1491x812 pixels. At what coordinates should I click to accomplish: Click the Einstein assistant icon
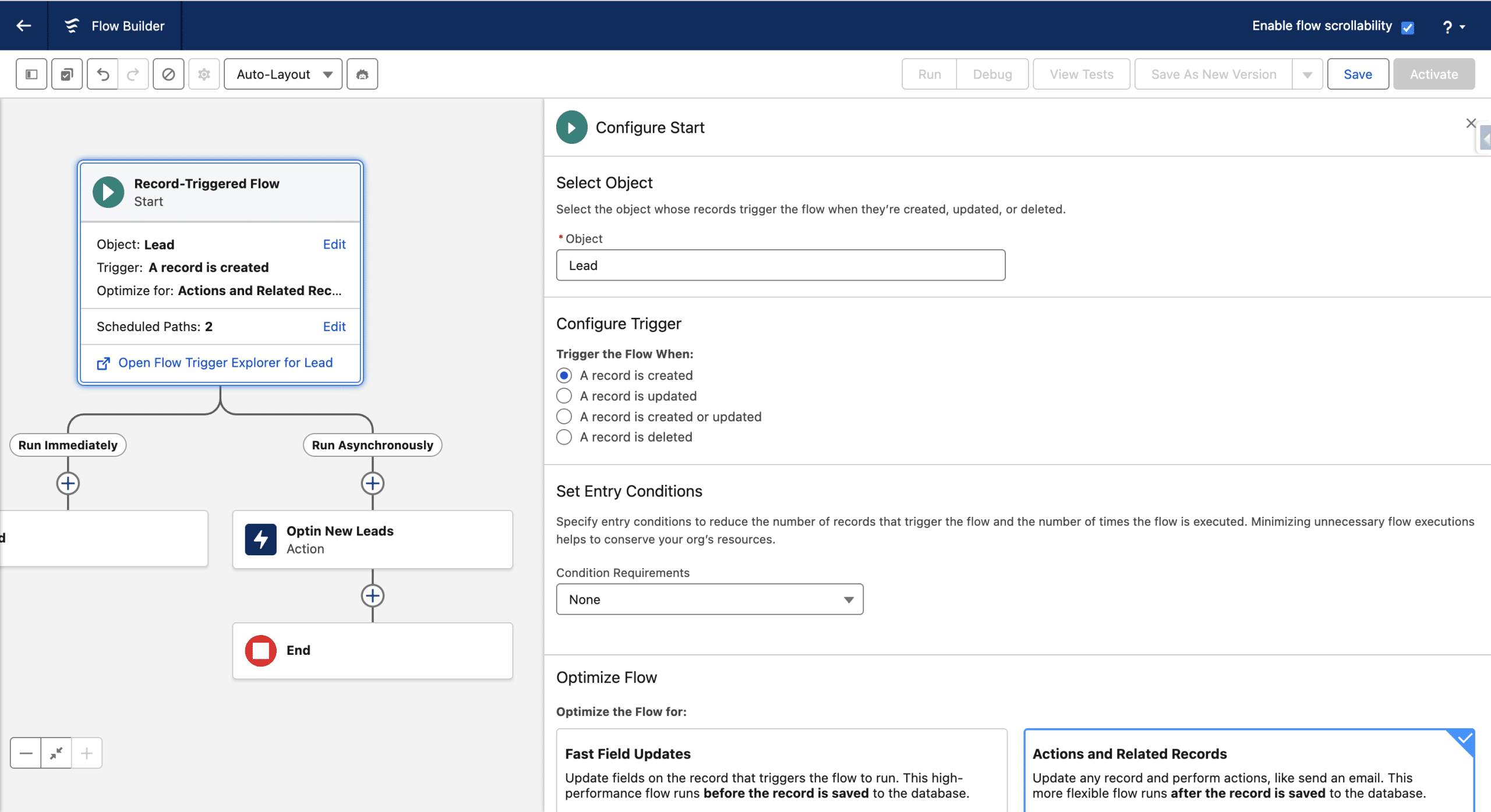[362, 75]
